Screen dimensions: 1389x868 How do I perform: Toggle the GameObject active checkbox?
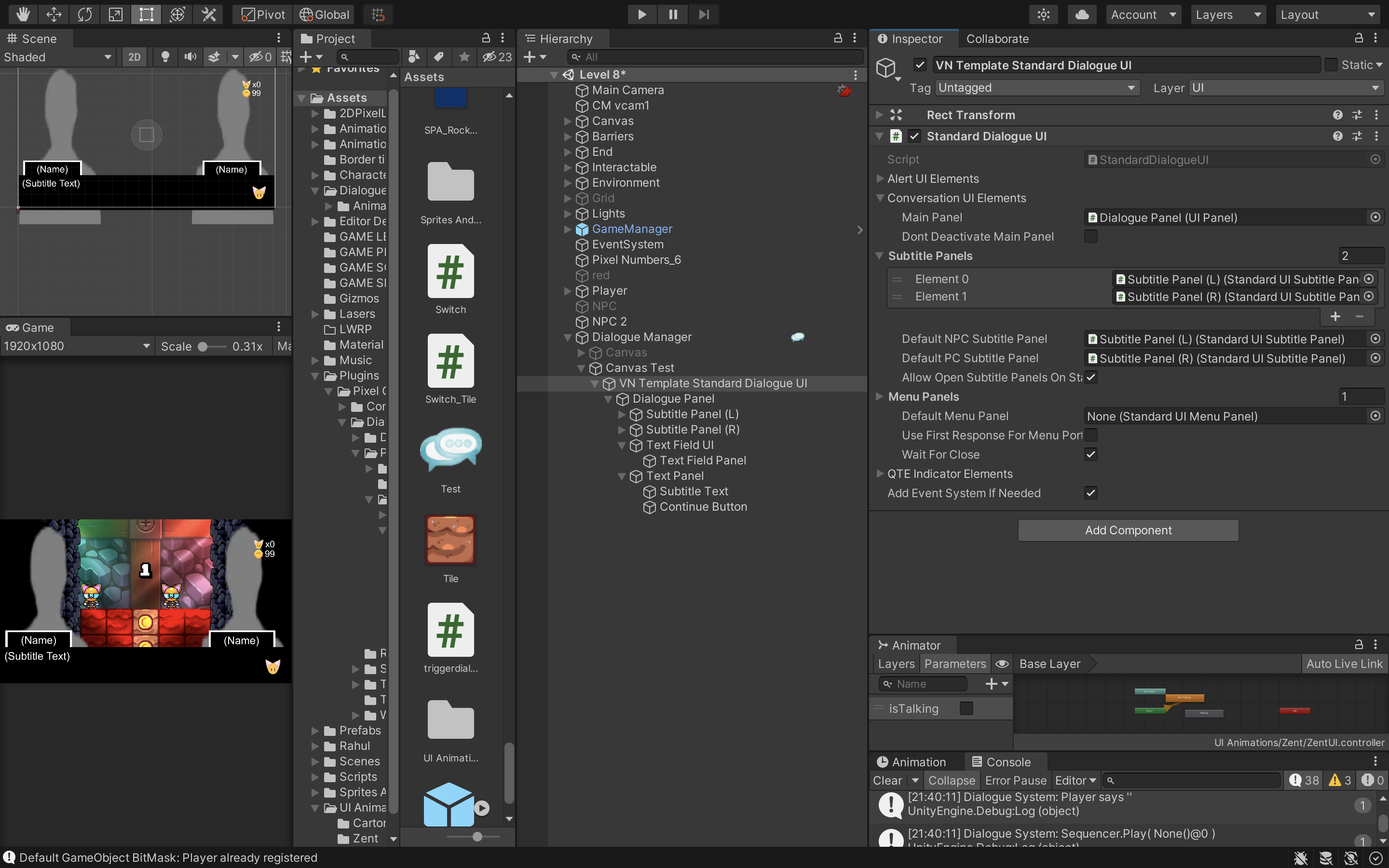(x=920, y=65)
